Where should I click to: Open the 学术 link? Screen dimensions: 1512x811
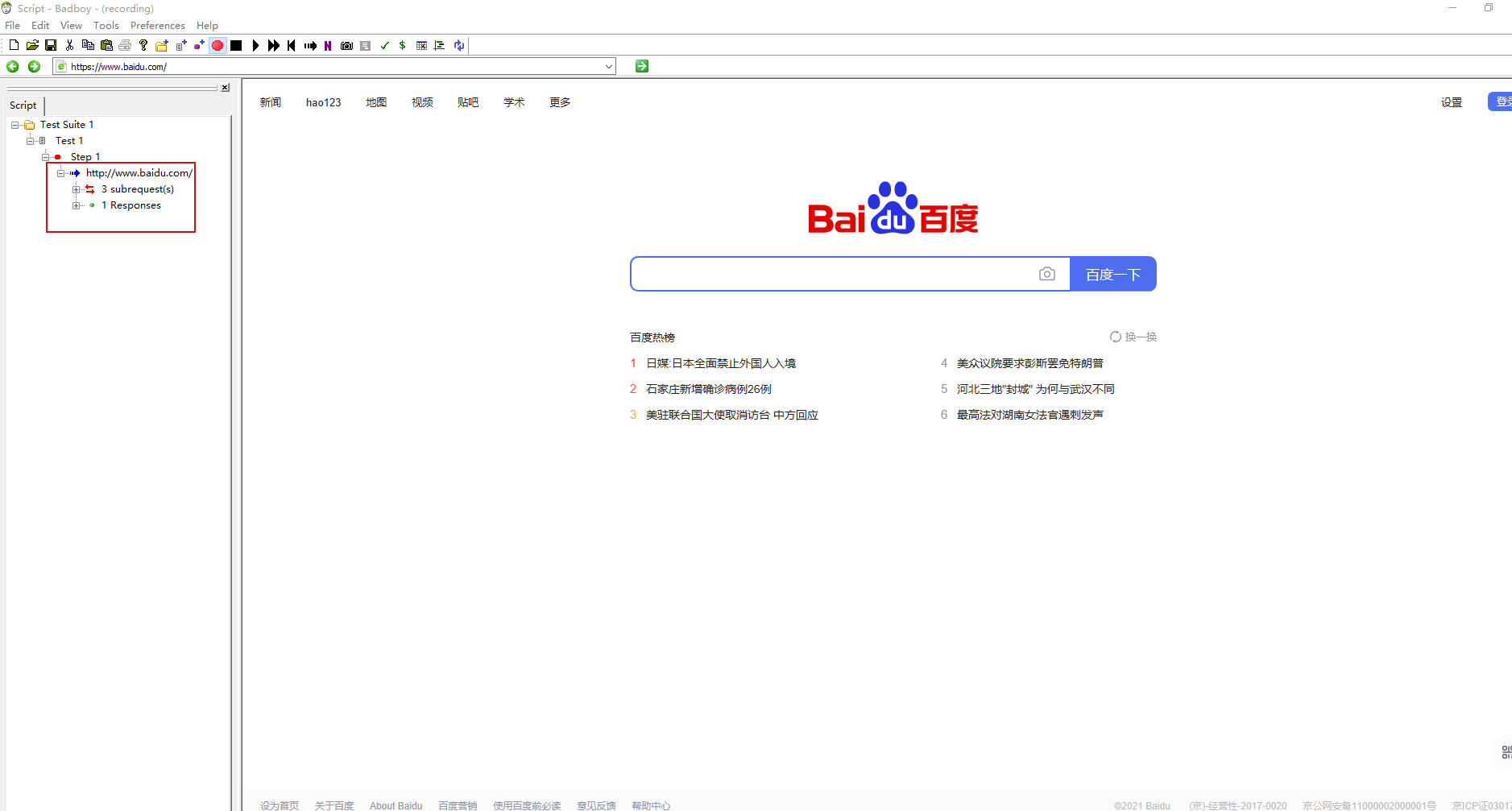click(x=514, y=102)
